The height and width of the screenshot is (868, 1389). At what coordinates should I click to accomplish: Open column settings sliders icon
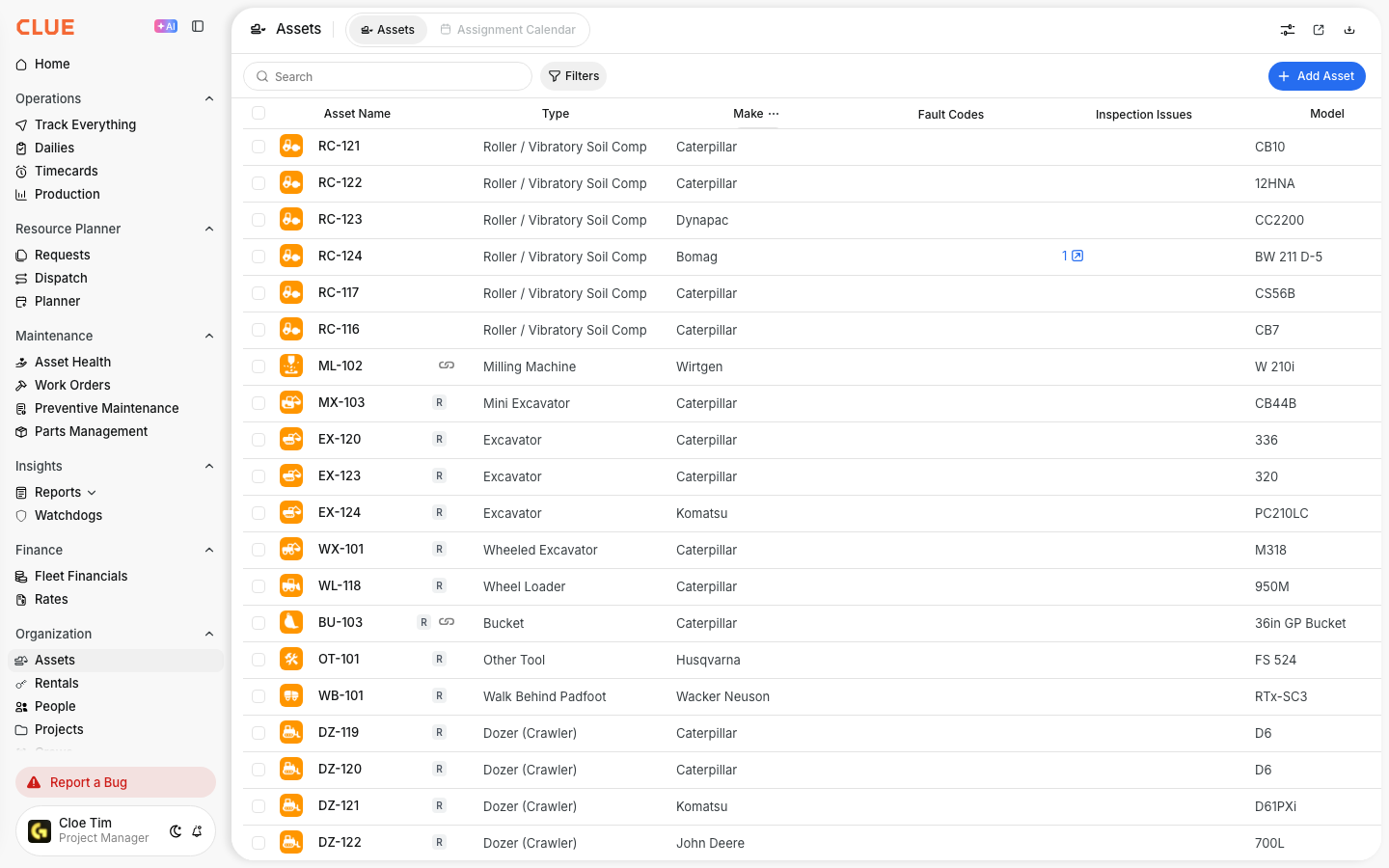point(1288,30)
